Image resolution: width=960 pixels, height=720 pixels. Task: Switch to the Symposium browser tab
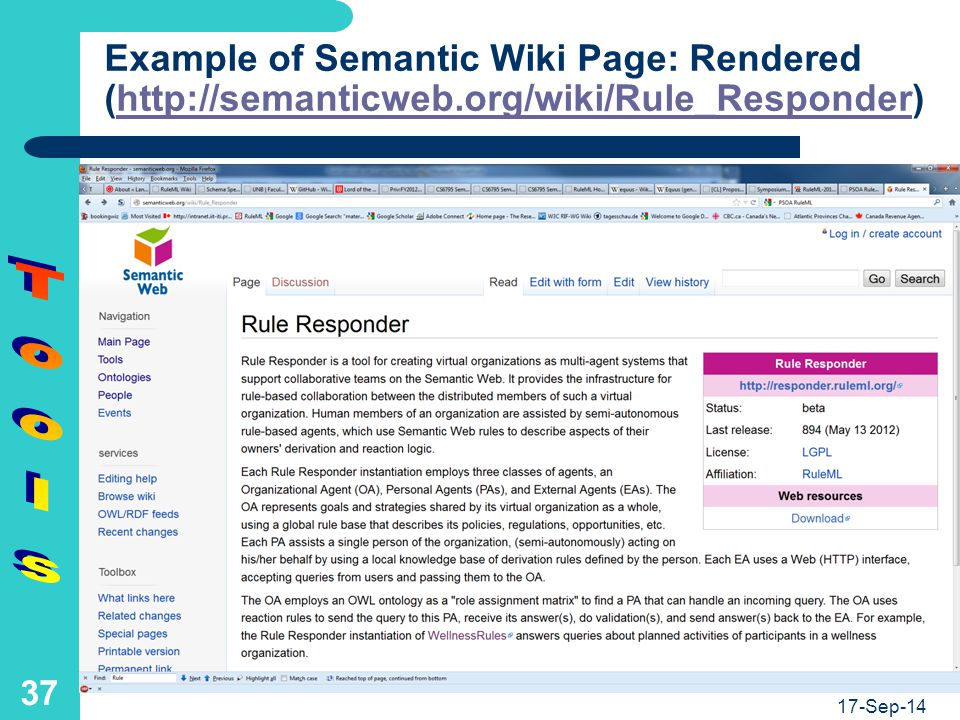(770, 189)
